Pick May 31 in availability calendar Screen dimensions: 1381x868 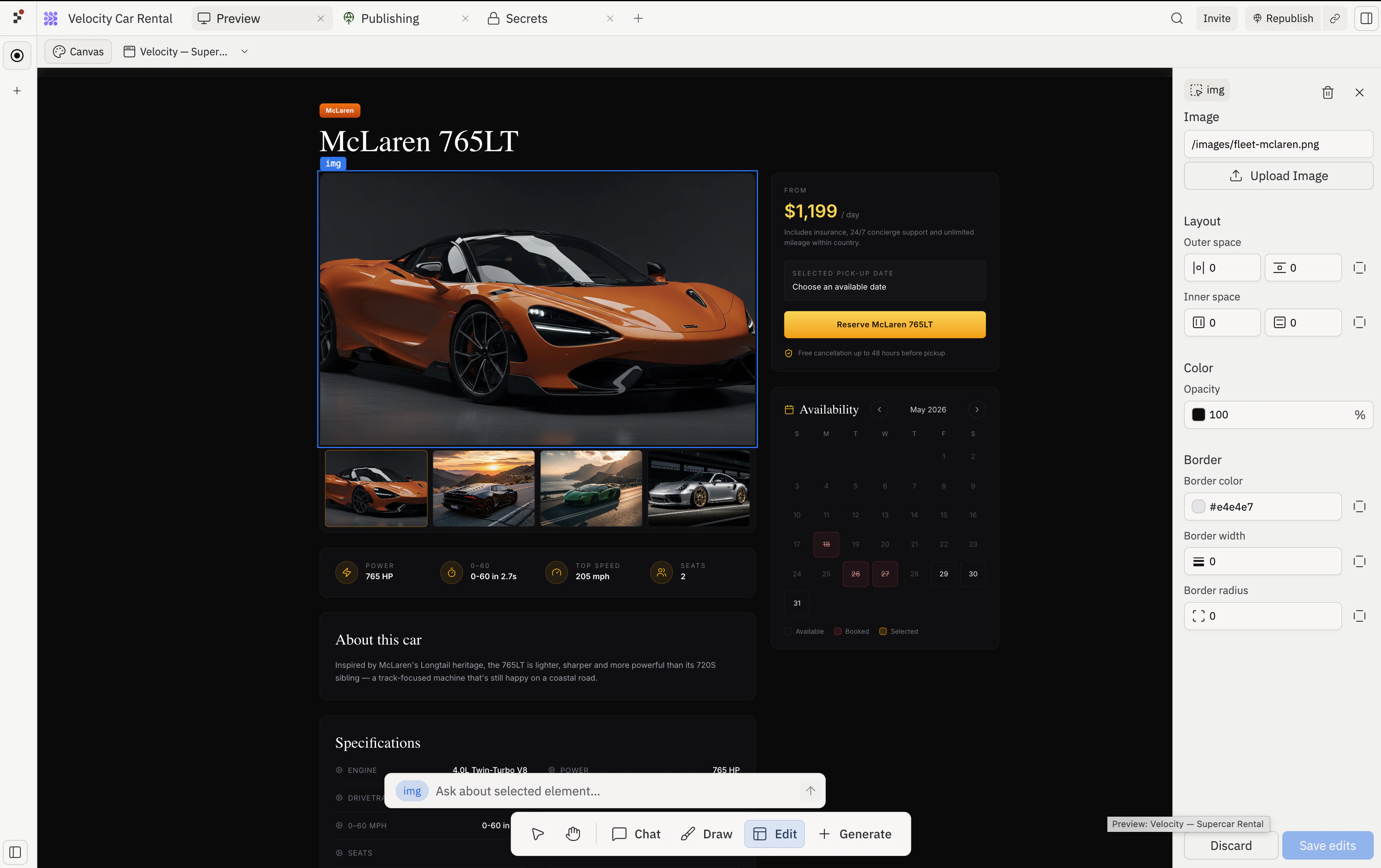tap(796, 602)
